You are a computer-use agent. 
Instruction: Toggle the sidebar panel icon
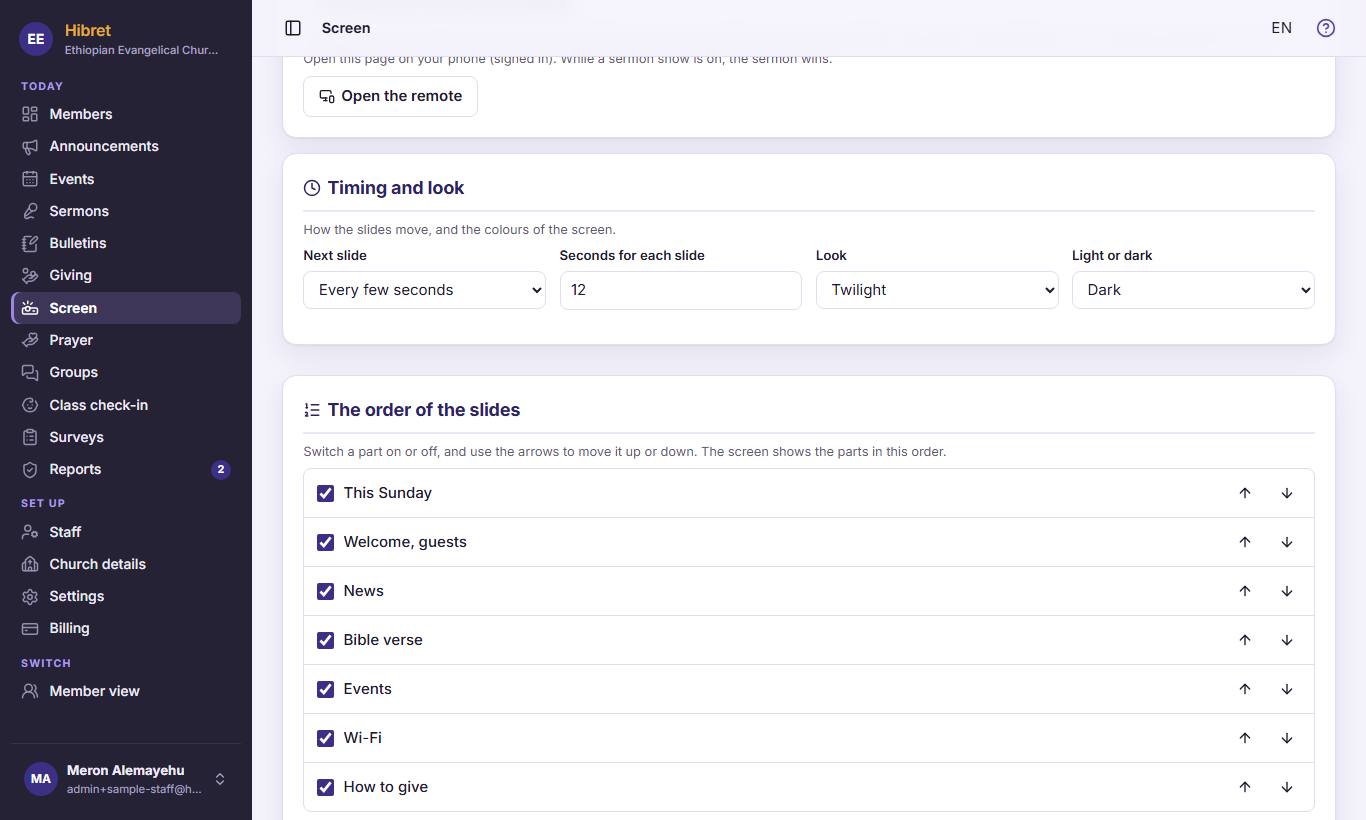293,28
